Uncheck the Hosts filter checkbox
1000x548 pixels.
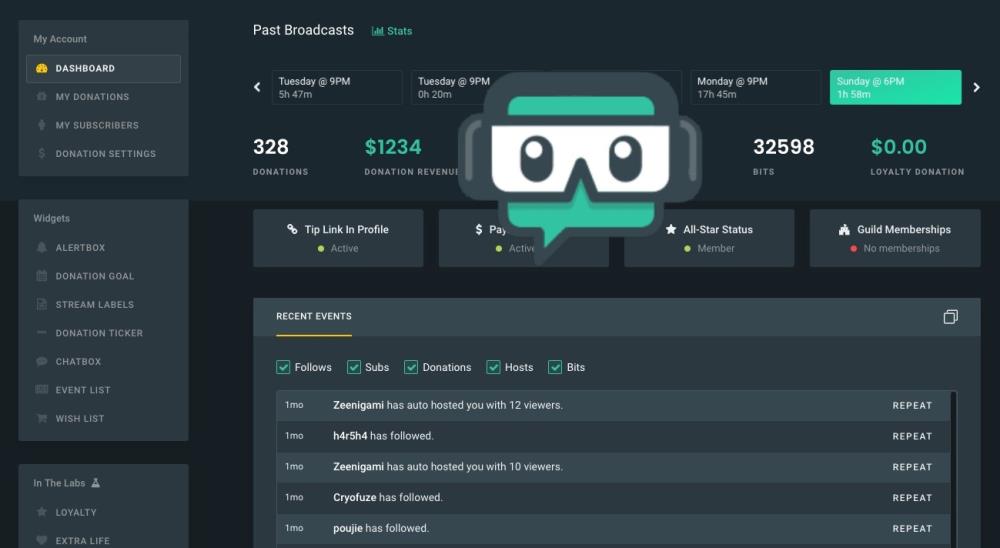(x=493, y=367)
